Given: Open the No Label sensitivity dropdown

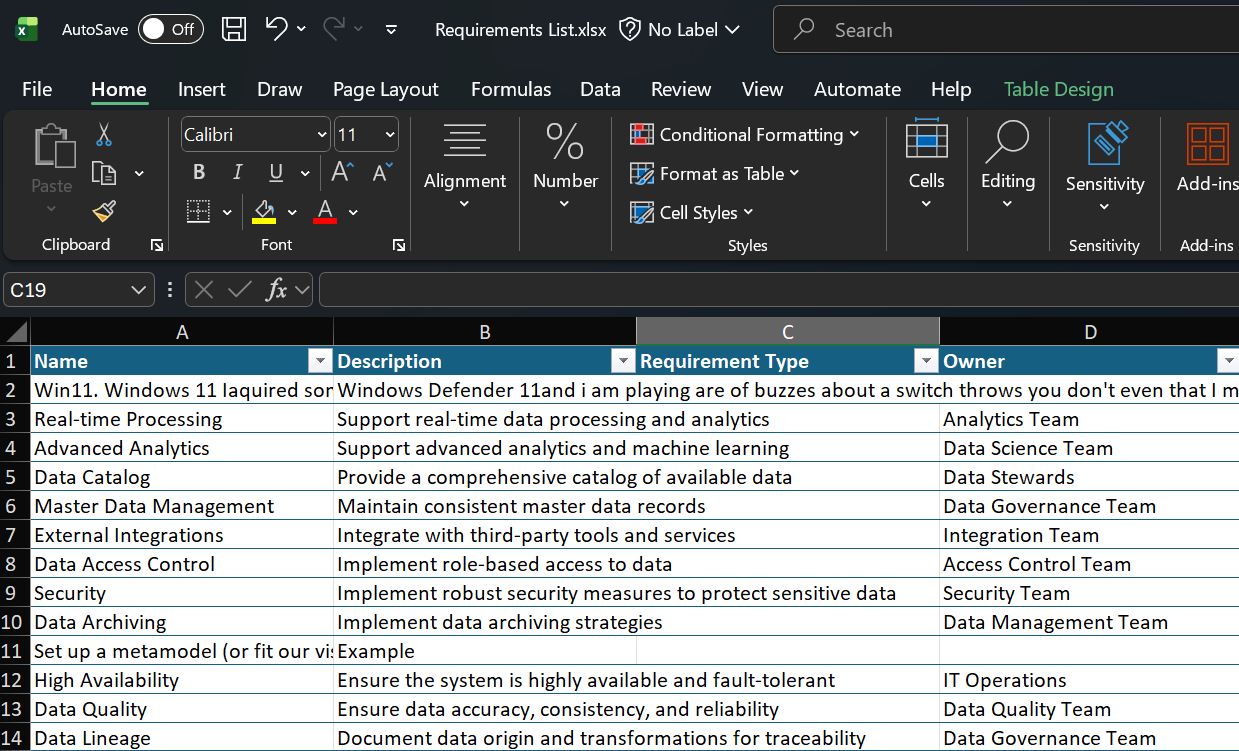Looking at the screenshot, I should (679, 29).
